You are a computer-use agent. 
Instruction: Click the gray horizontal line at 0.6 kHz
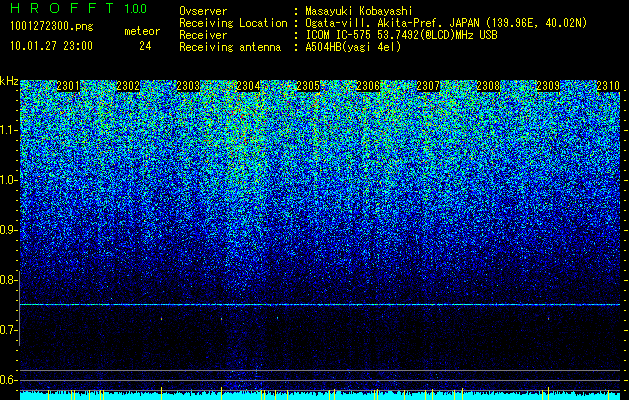tap(320, 380)
